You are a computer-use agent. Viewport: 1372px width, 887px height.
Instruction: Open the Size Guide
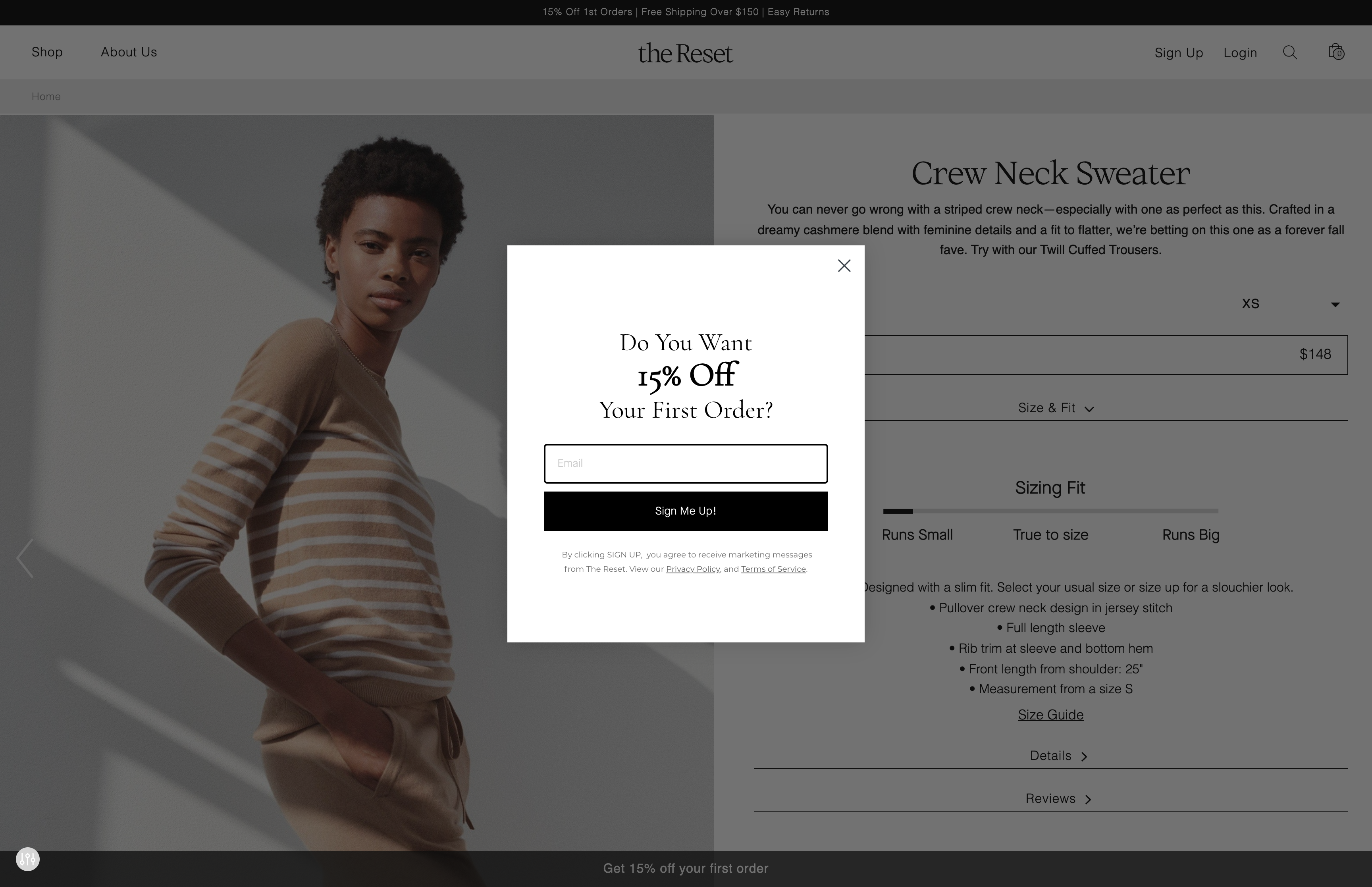pos(1050,715)
